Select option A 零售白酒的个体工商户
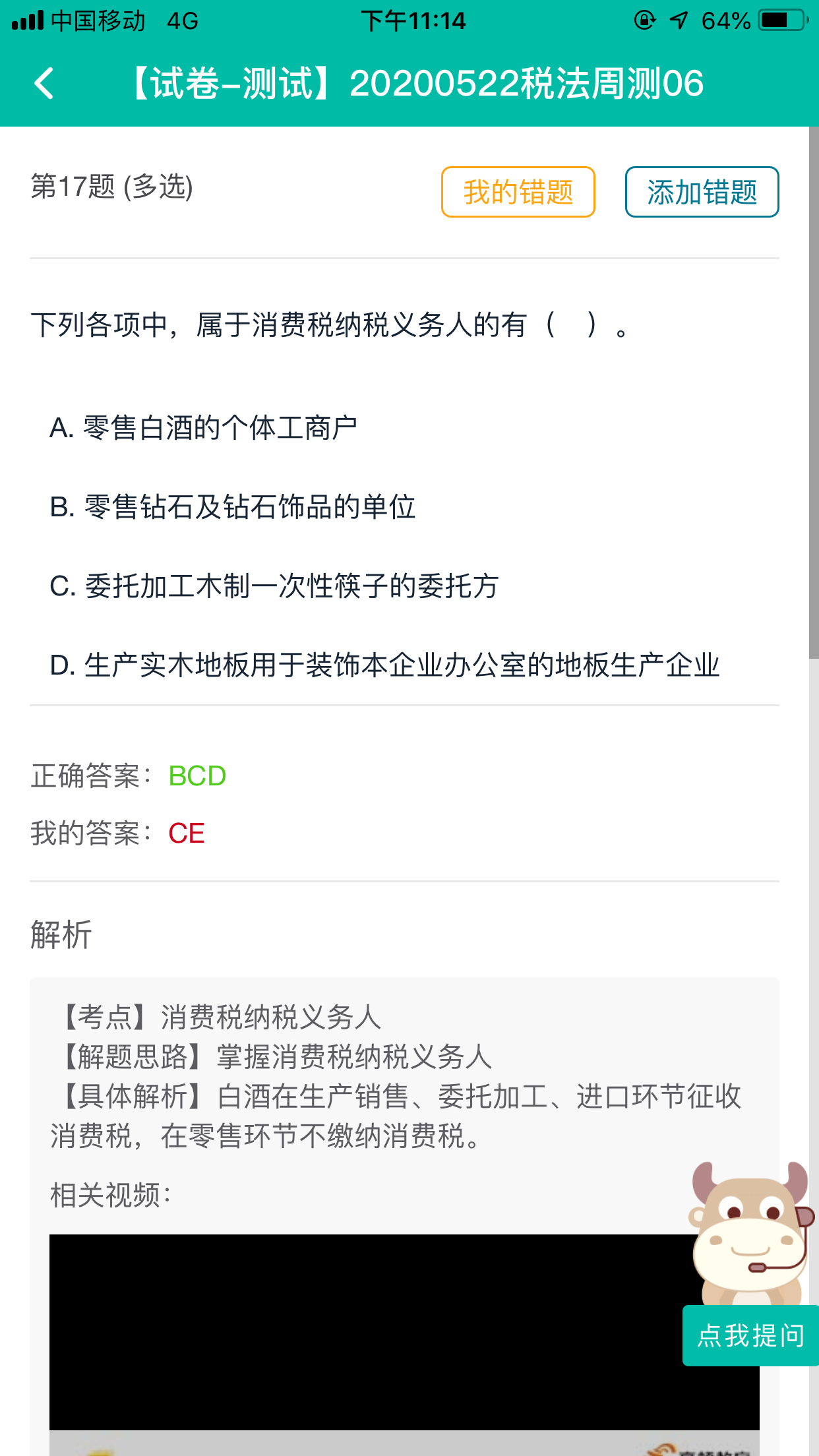819x1456 pixels. (x=204, y=428)
